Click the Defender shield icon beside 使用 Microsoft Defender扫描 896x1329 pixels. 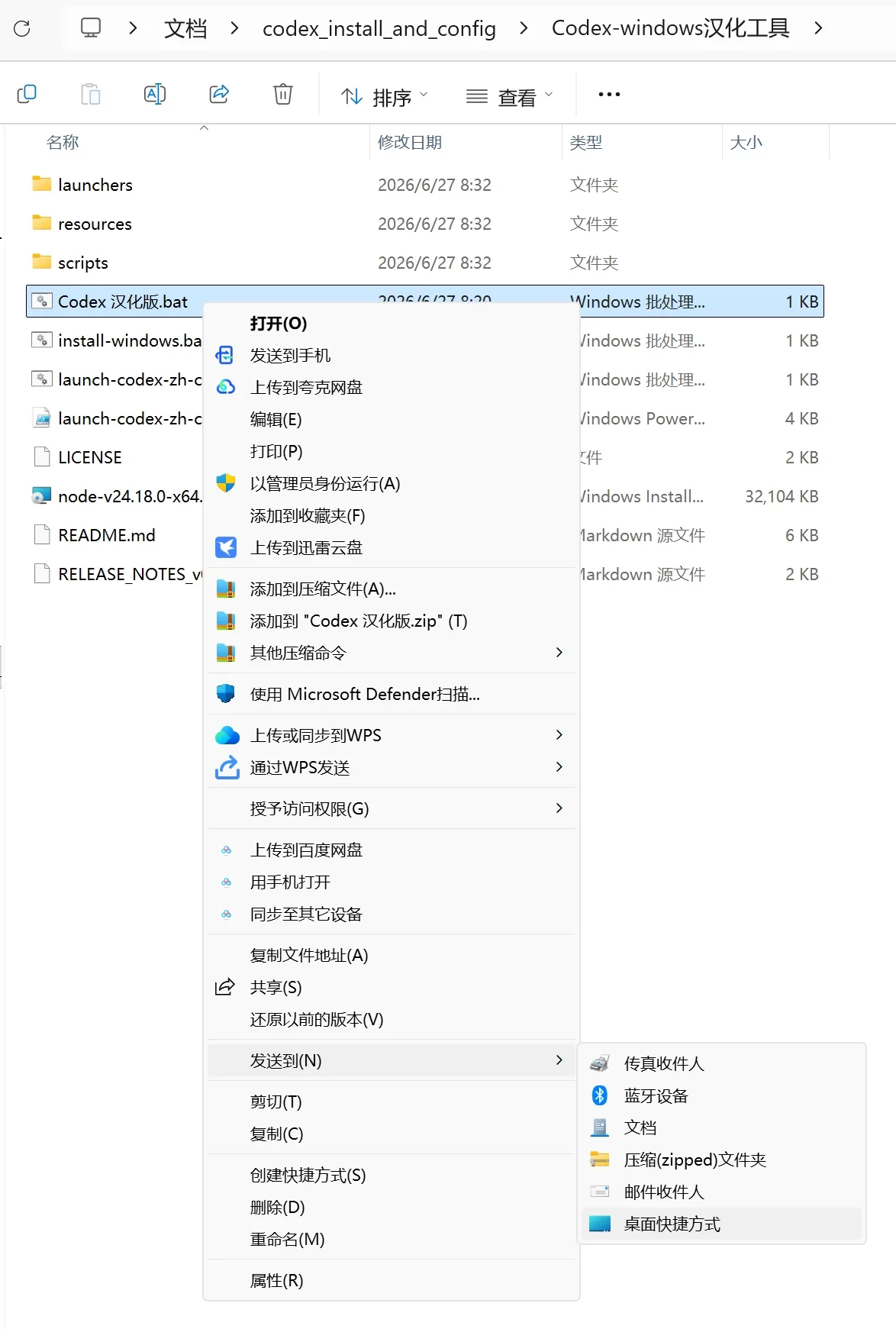pyautogui.click(x=226, y=694)
